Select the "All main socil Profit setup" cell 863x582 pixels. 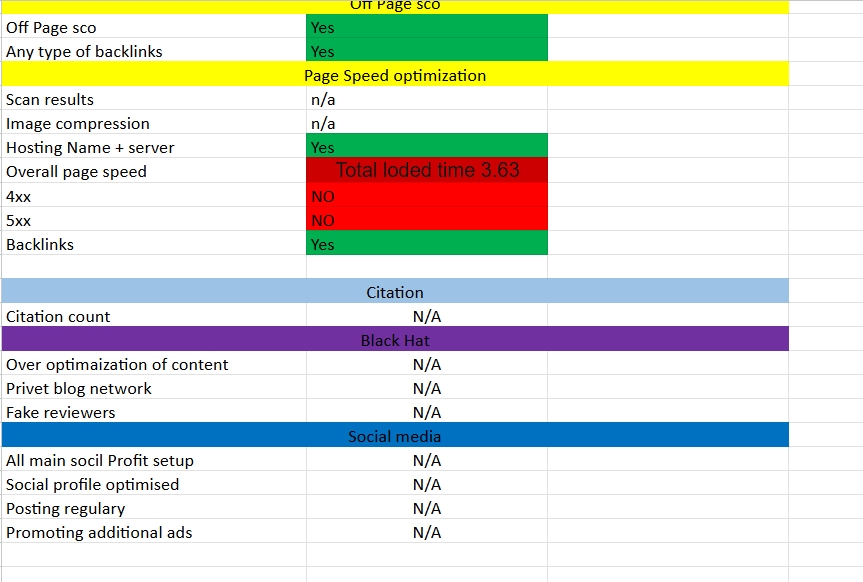click(100, 461)
